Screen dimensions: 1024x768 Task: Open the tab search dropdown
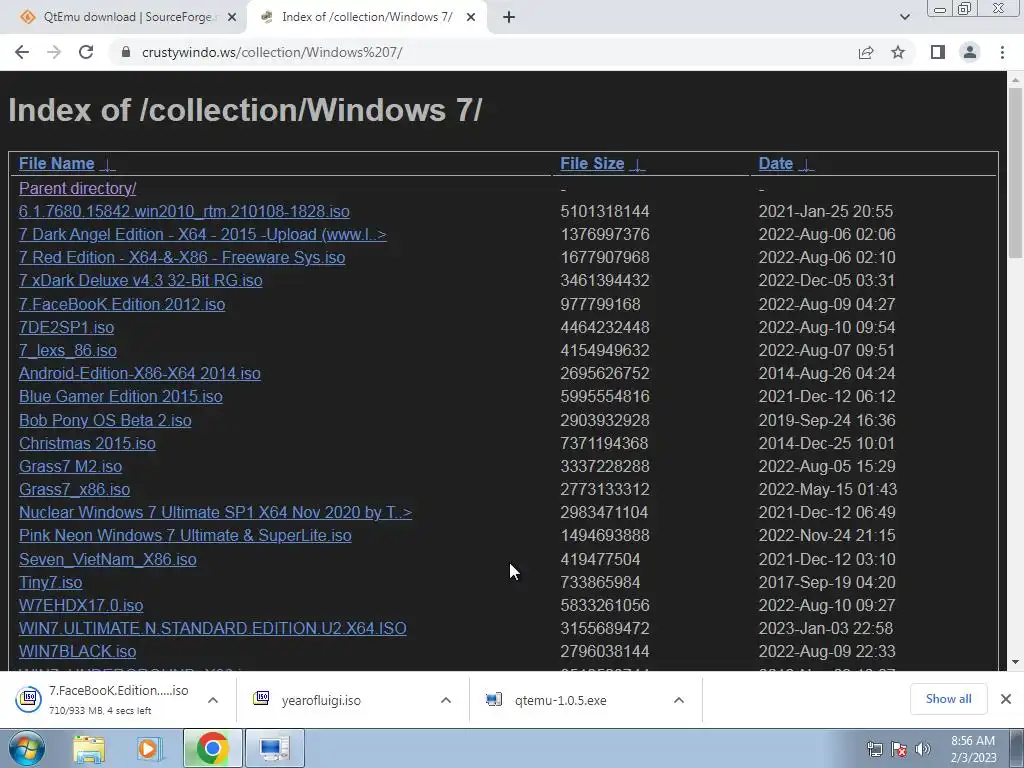click(904, 17)
